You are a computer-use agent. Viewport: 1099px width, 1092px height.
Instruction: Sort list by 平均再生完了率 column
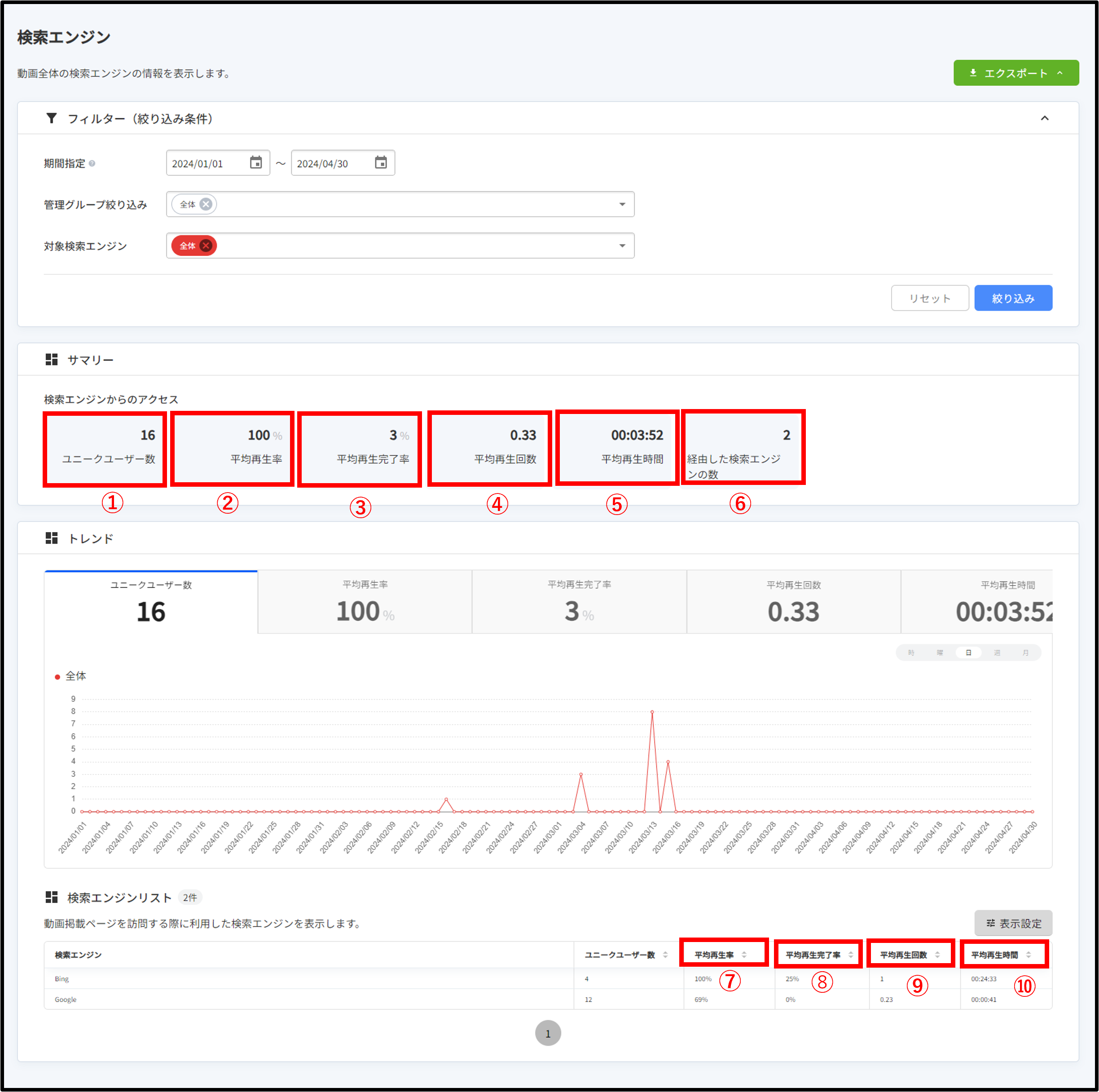coord(850,955)
